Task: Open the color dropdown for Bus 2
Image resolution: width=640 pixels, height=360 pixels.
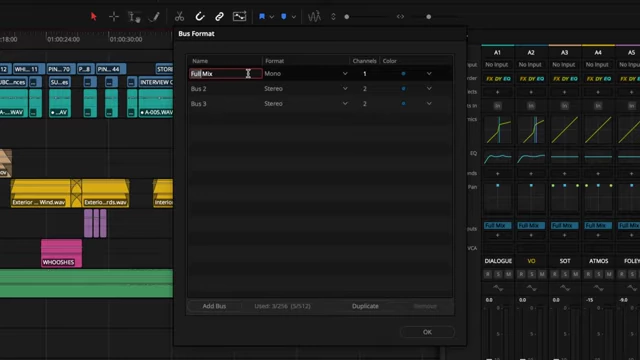Action: click(429, 89)
